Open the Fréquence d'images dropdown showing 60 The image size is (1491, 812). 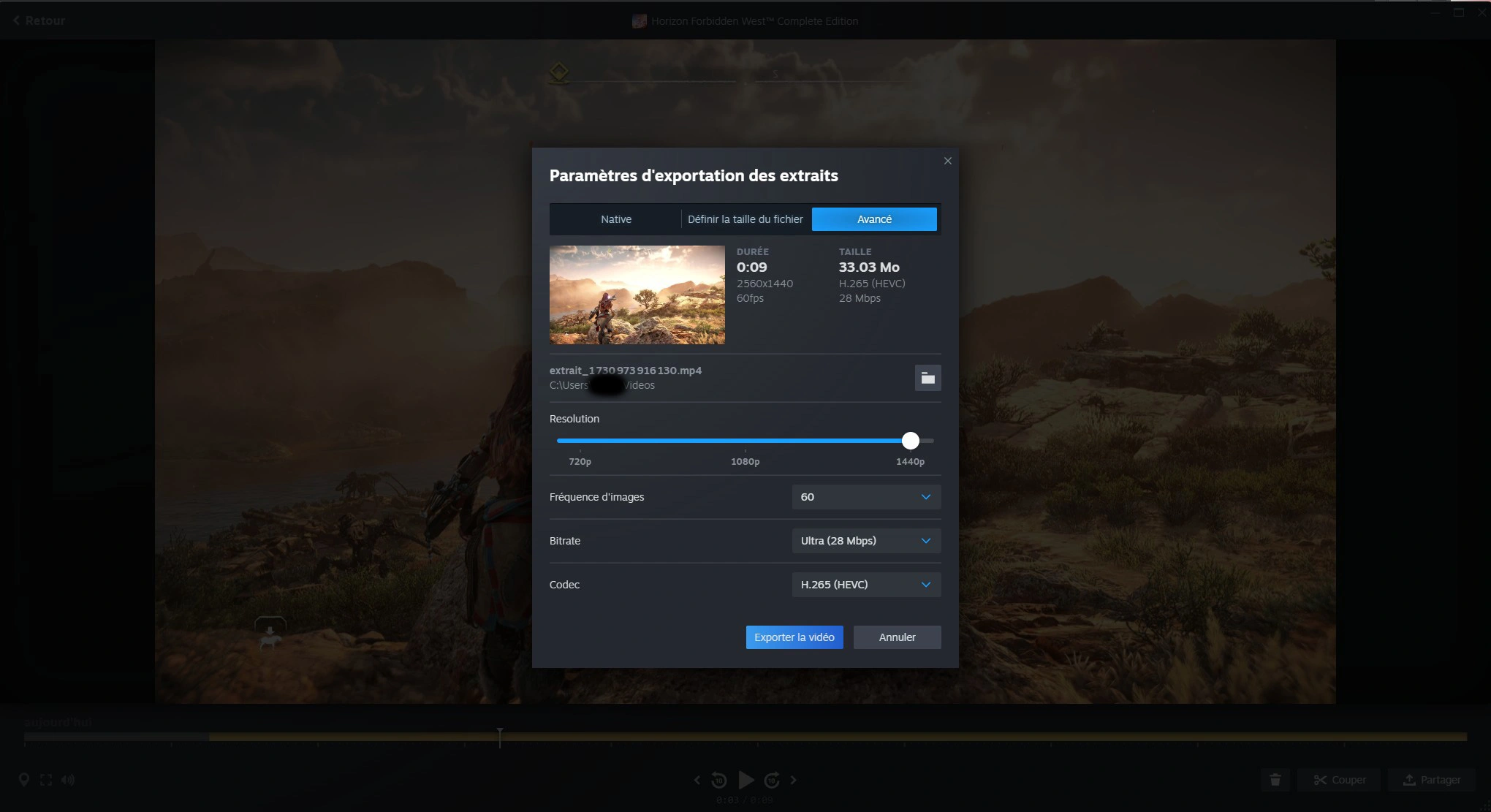point(866,497)
